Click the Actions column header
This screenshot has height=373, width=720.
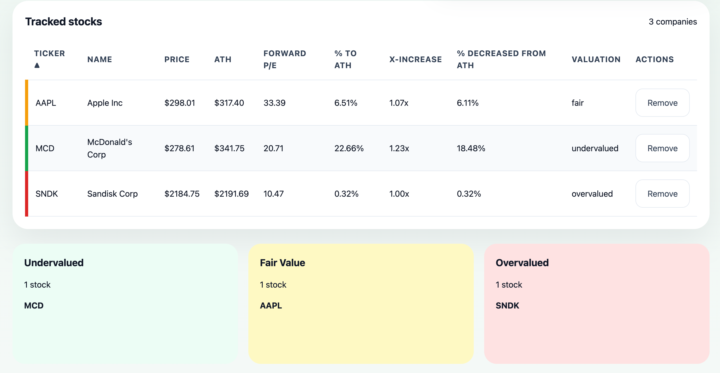coord(655,59)
